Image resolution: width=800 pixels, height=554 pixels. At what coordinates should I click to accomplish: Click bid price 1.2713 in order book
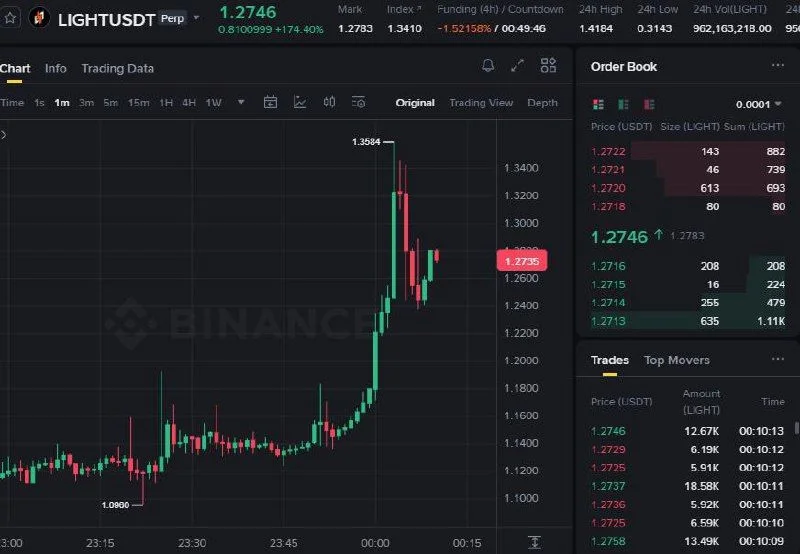[x=608, y=321]
